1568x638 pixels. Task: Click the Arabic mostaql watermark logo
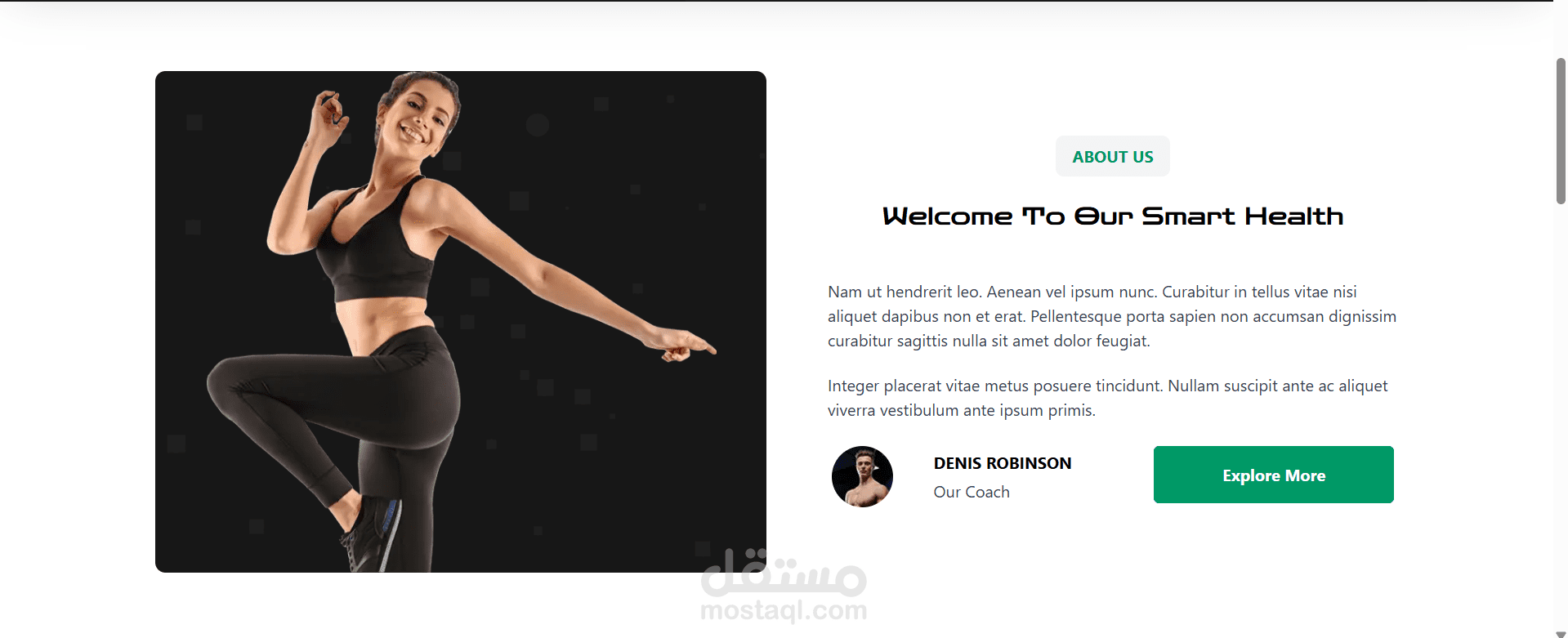tap(784, 571)
